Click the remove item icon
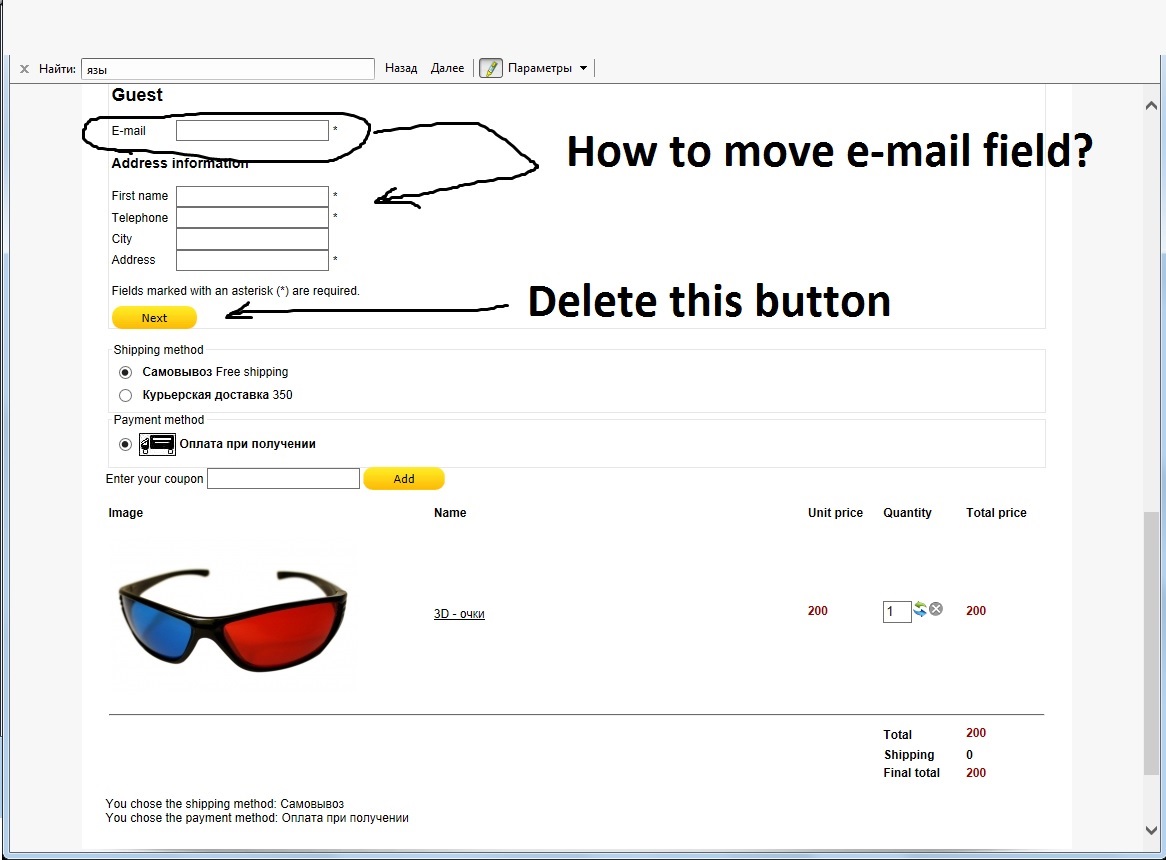 (x=936, y=609)
